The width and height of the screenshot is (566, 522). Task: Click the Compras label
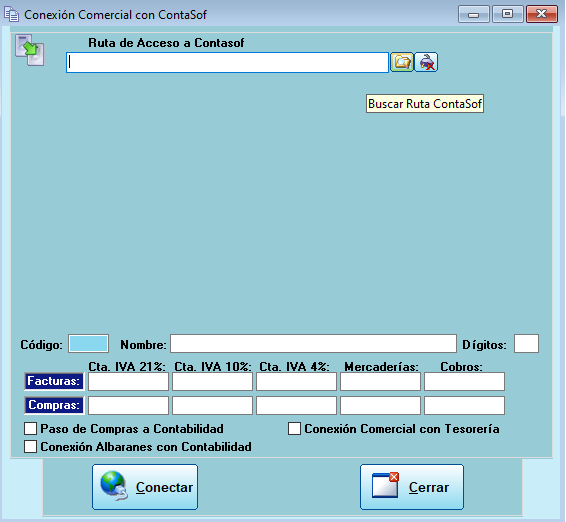(54, 405)
